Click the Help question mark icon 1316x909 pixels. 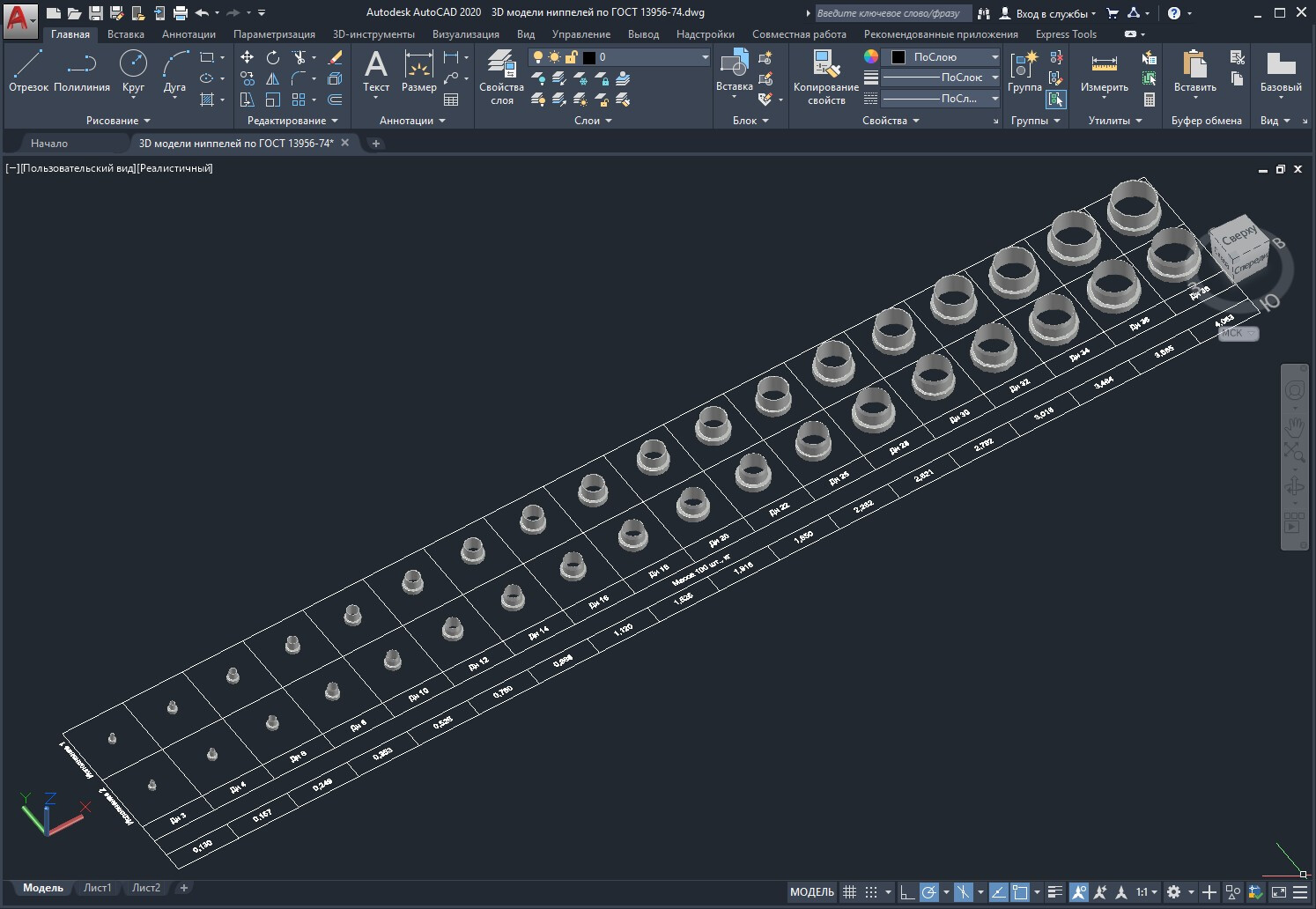click(1173, 13)
